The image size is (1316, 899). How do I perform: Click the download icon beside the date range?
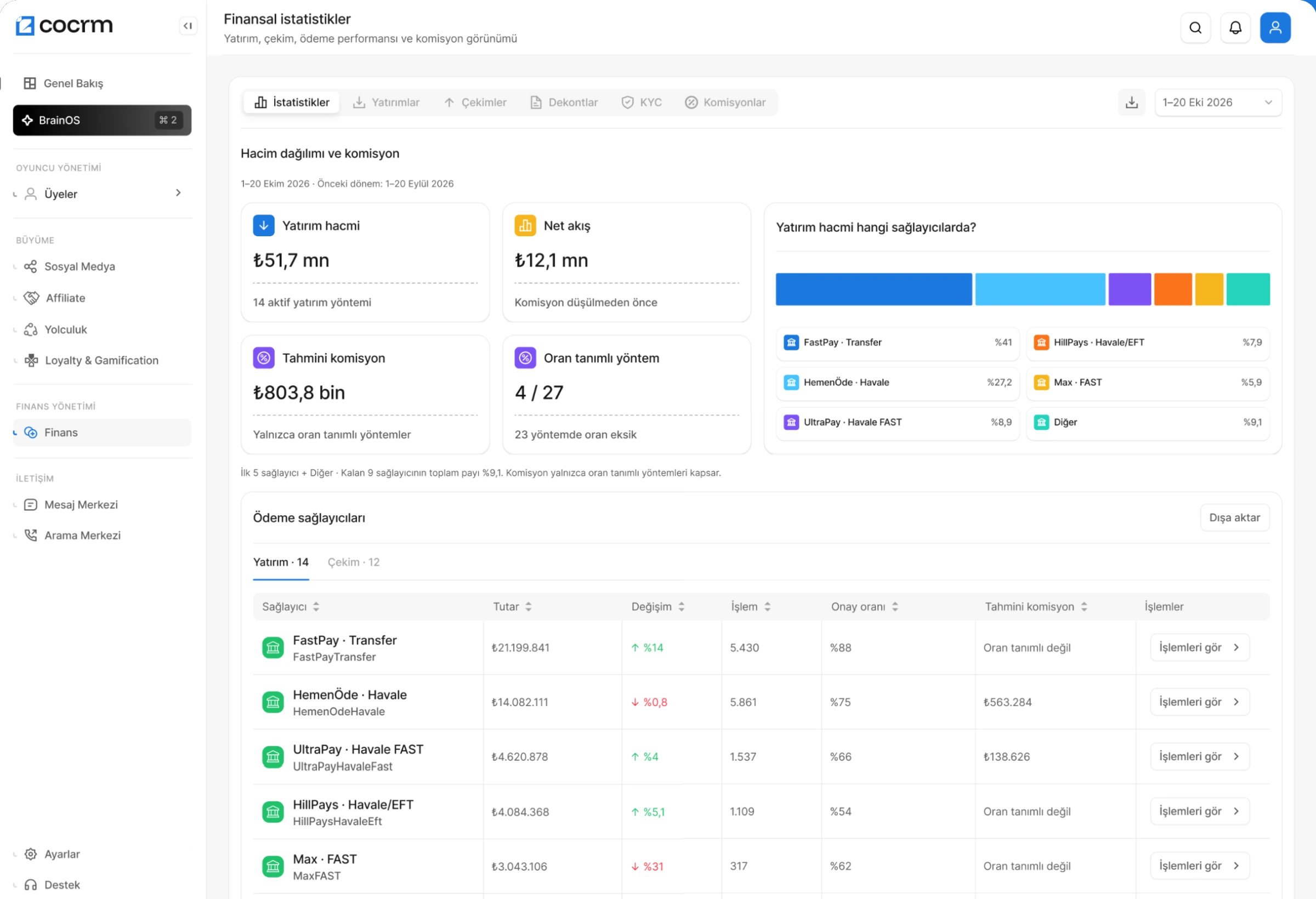[1131, 103]
